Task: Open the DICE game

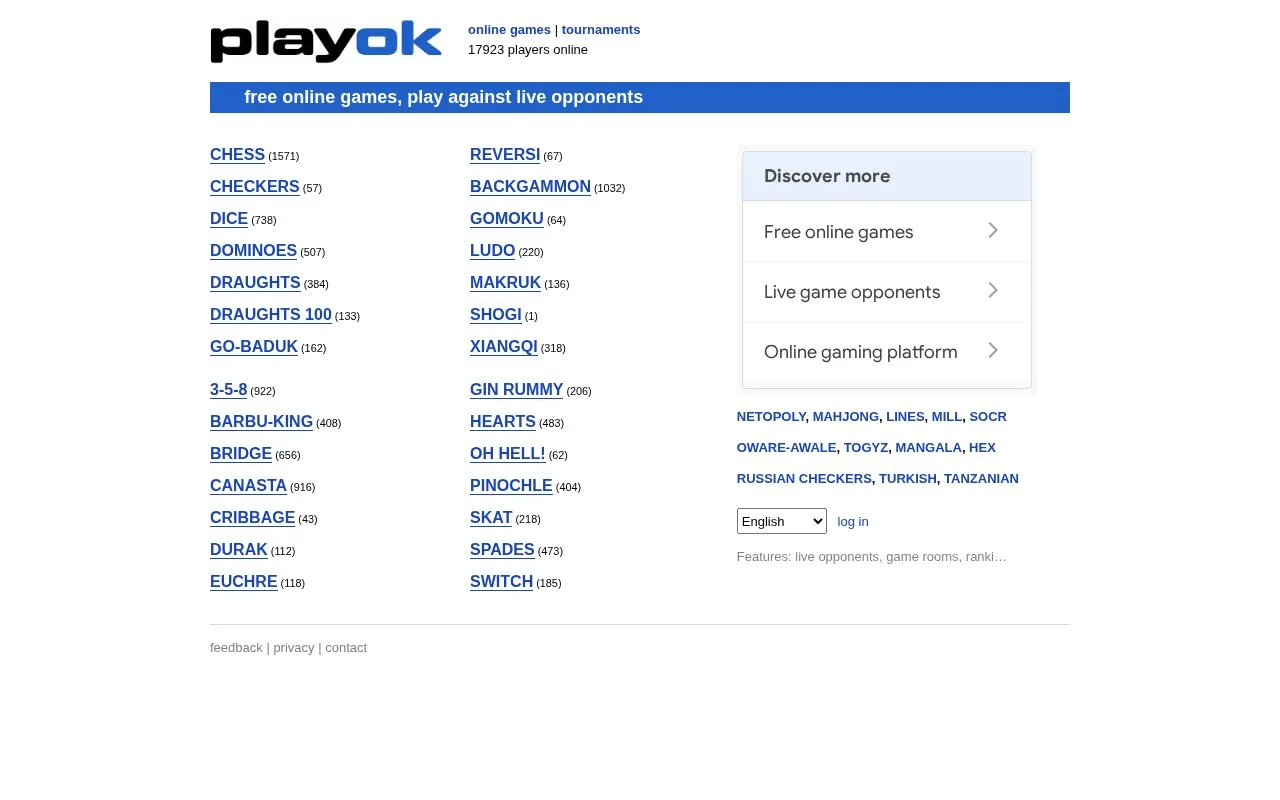Action: 229,219
